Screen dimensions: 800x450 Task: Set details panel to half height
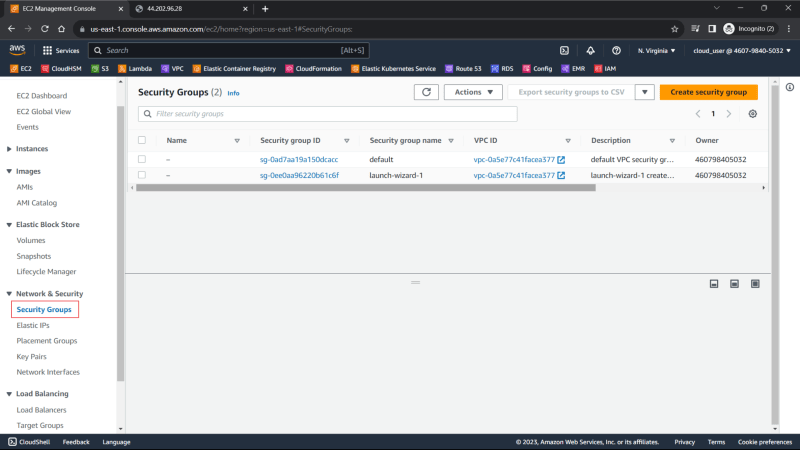coord(734,284)
